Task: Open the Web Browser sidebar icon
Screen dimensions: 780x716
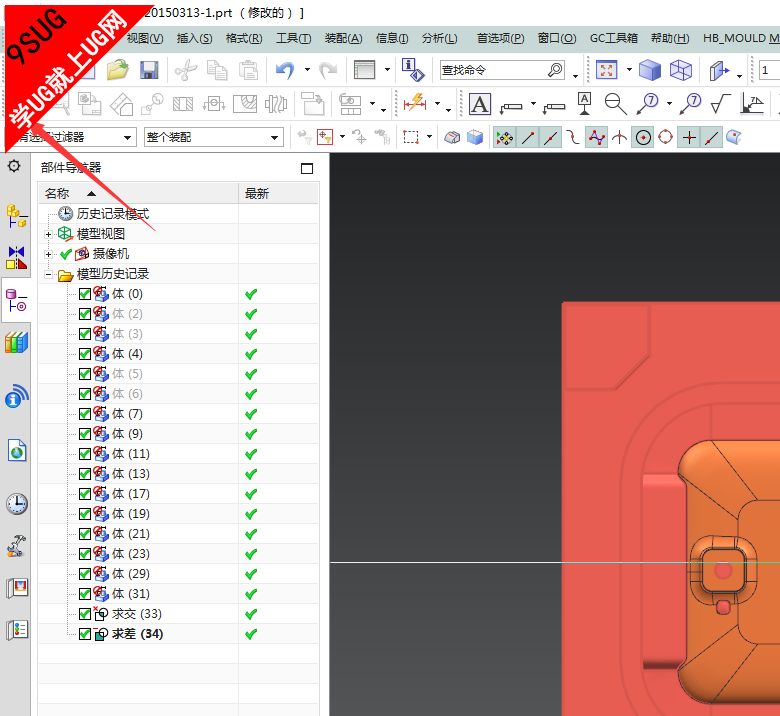Action: [x=16, y=450]
